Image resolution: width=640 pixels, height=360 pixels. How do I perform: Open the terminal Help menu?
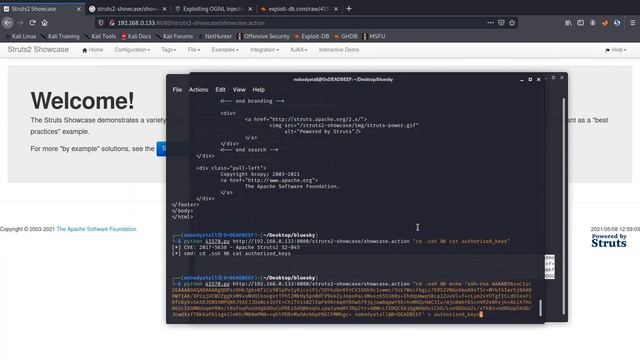pos(258,89)
